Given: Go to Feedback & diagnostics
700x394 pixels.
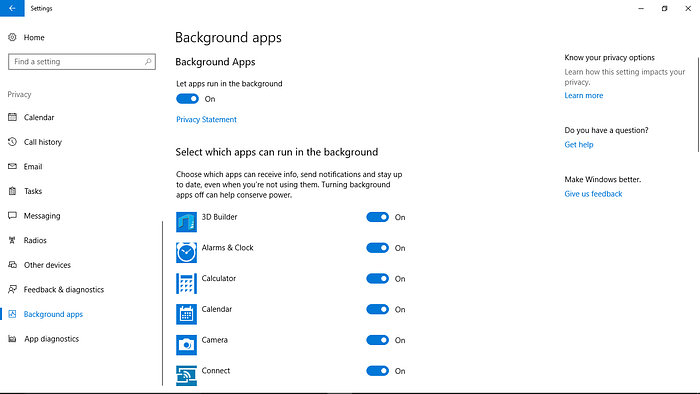Looking at the screenshot, I should coord(64,290).
